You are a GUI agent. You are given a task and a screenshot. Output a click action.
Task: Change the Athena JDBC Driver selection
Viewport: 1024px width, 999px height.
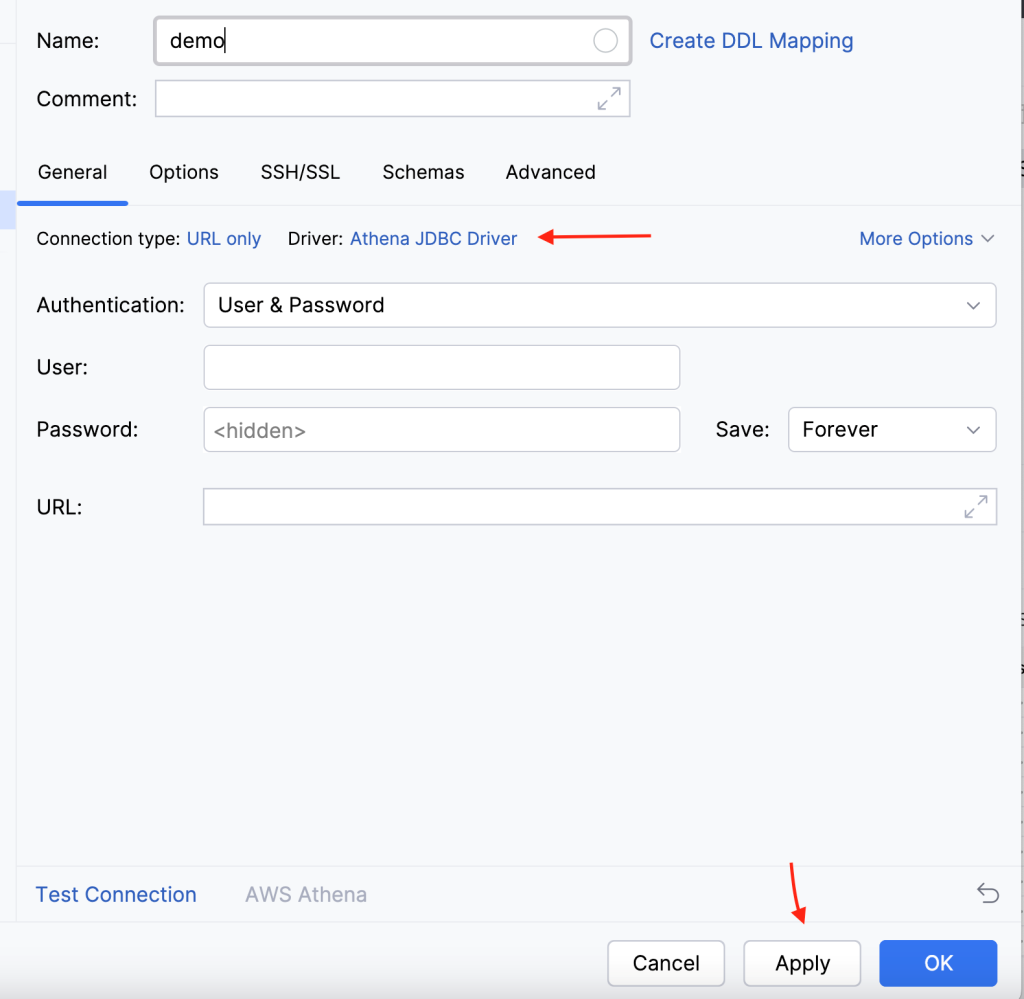433,238
